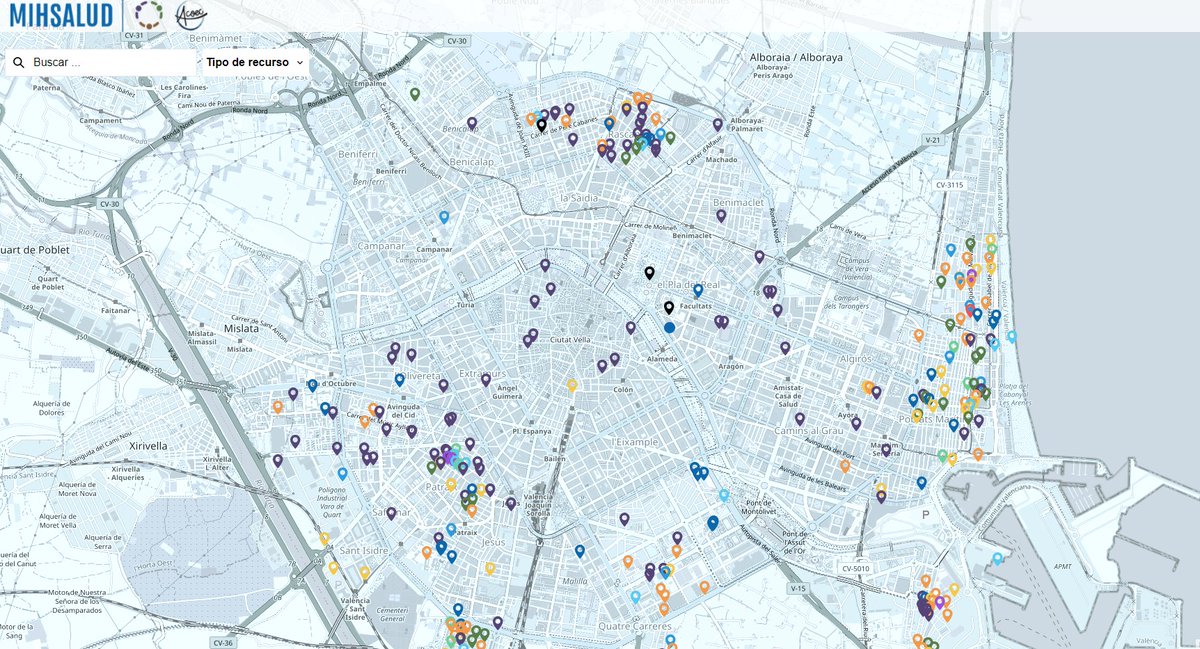Screen dimensions: 1200x649
Task: Select topmost light-blue marker of Cabanyal cluster
Action: coord(950,249)
